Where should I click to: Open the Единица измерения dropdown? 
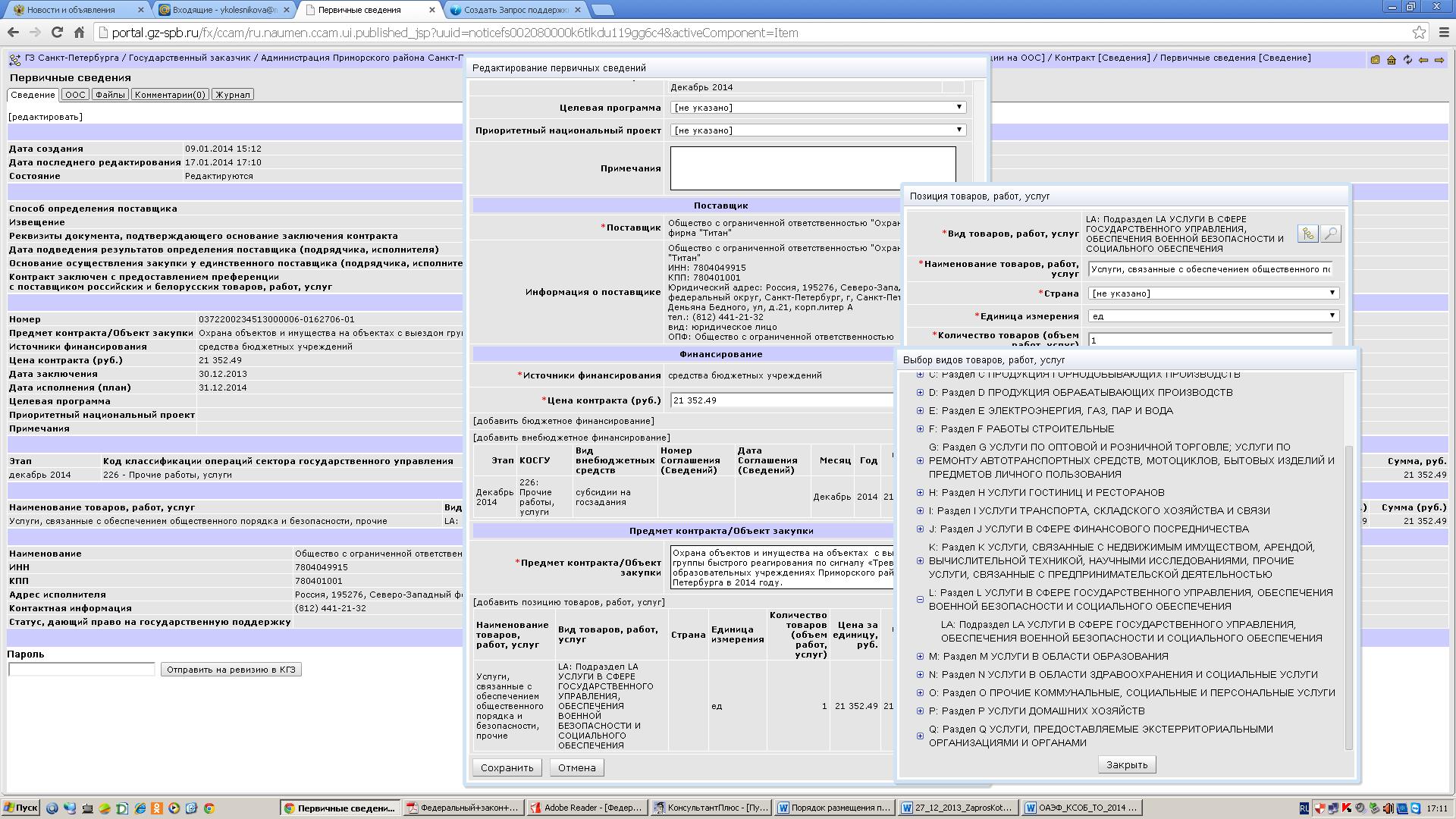click(1213, 316)
